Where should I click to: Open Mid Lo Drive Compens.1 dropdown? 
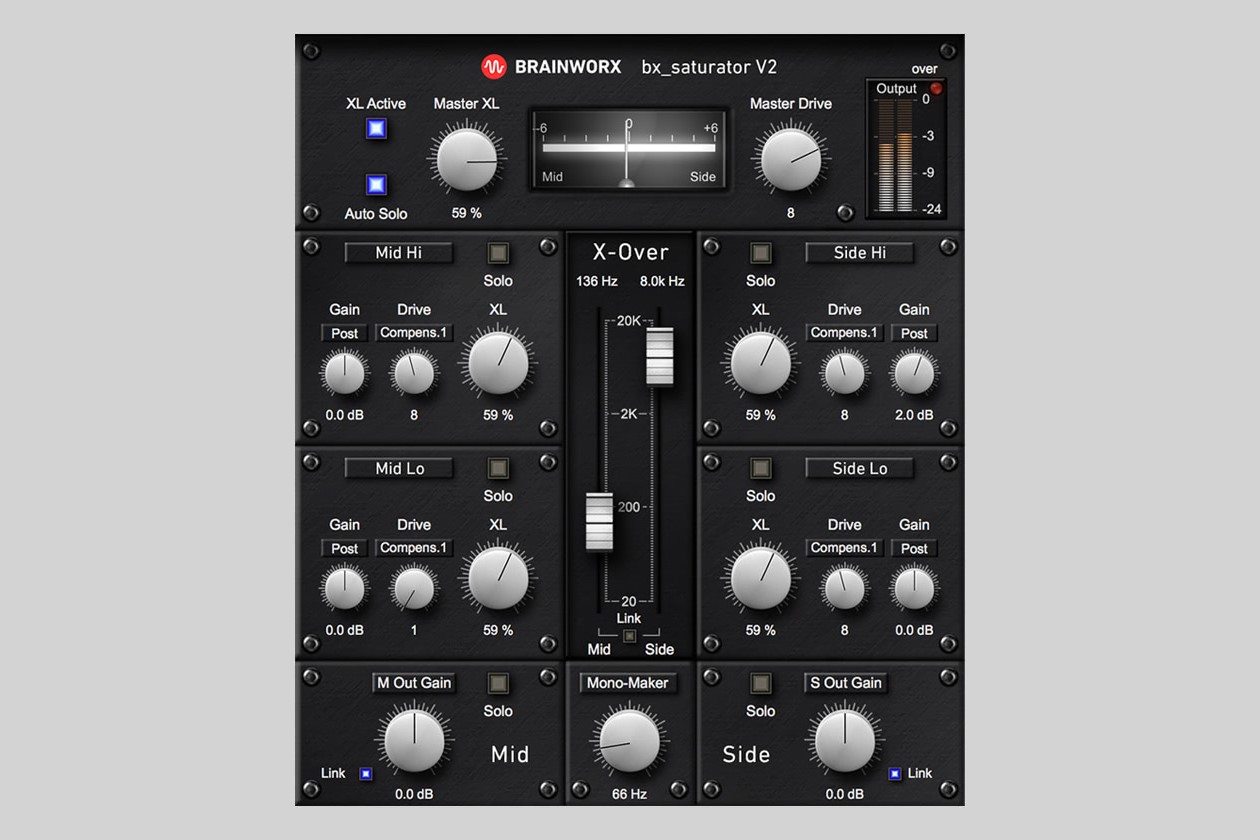click(414, 548)
